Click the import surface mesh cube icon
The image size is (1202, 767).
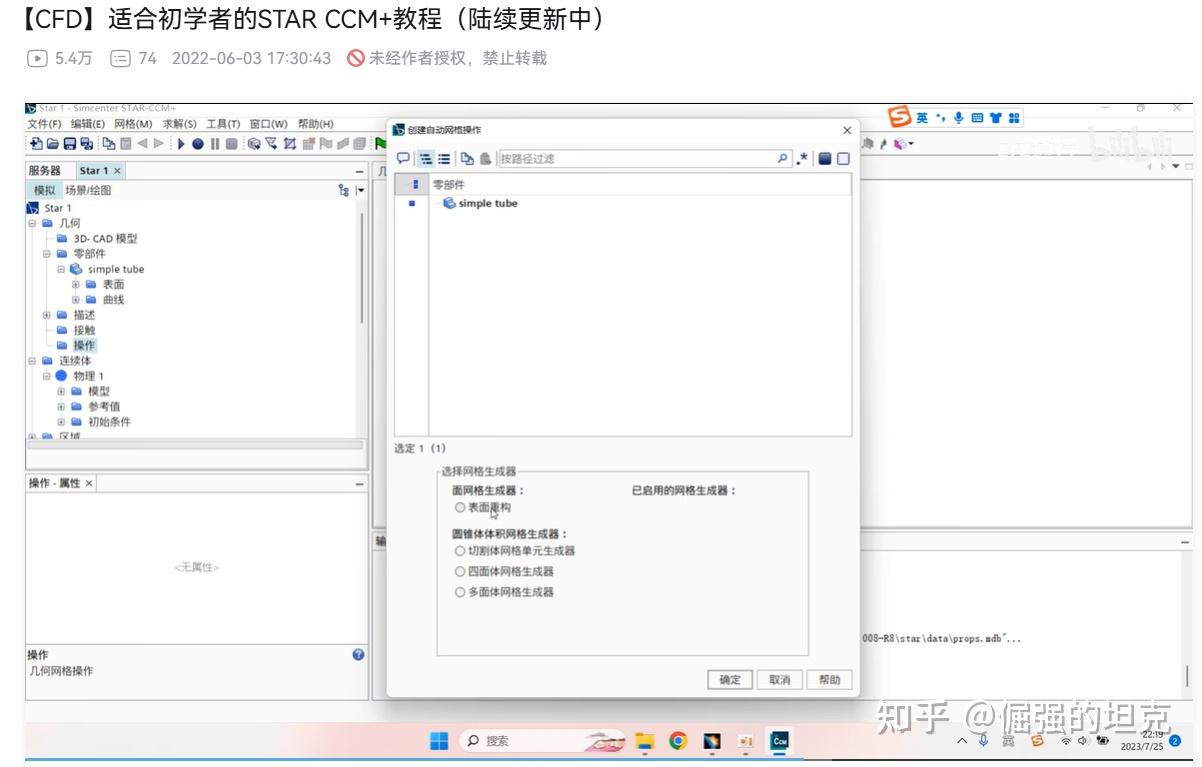pyautogui.click(x=254, y=144)
